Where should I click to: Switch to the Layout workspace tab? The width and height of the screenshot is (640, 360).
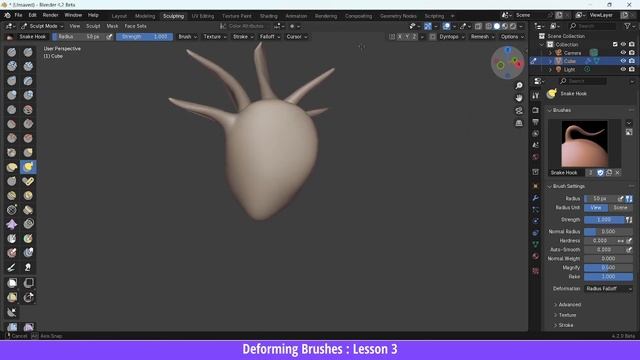(x=119, y=16)
